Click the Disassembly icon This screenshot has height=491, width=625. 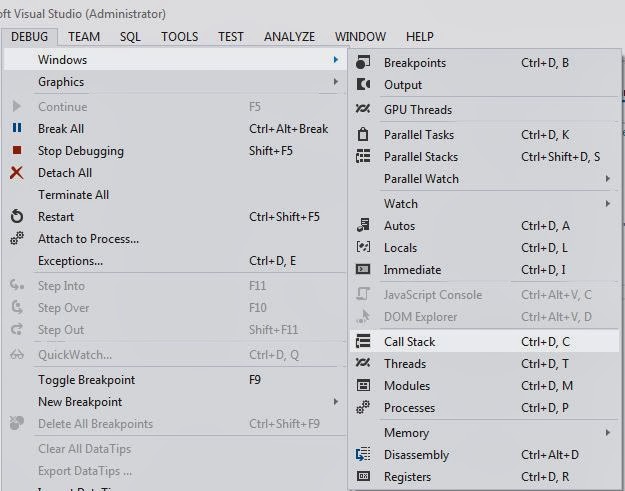click(363, 454)
